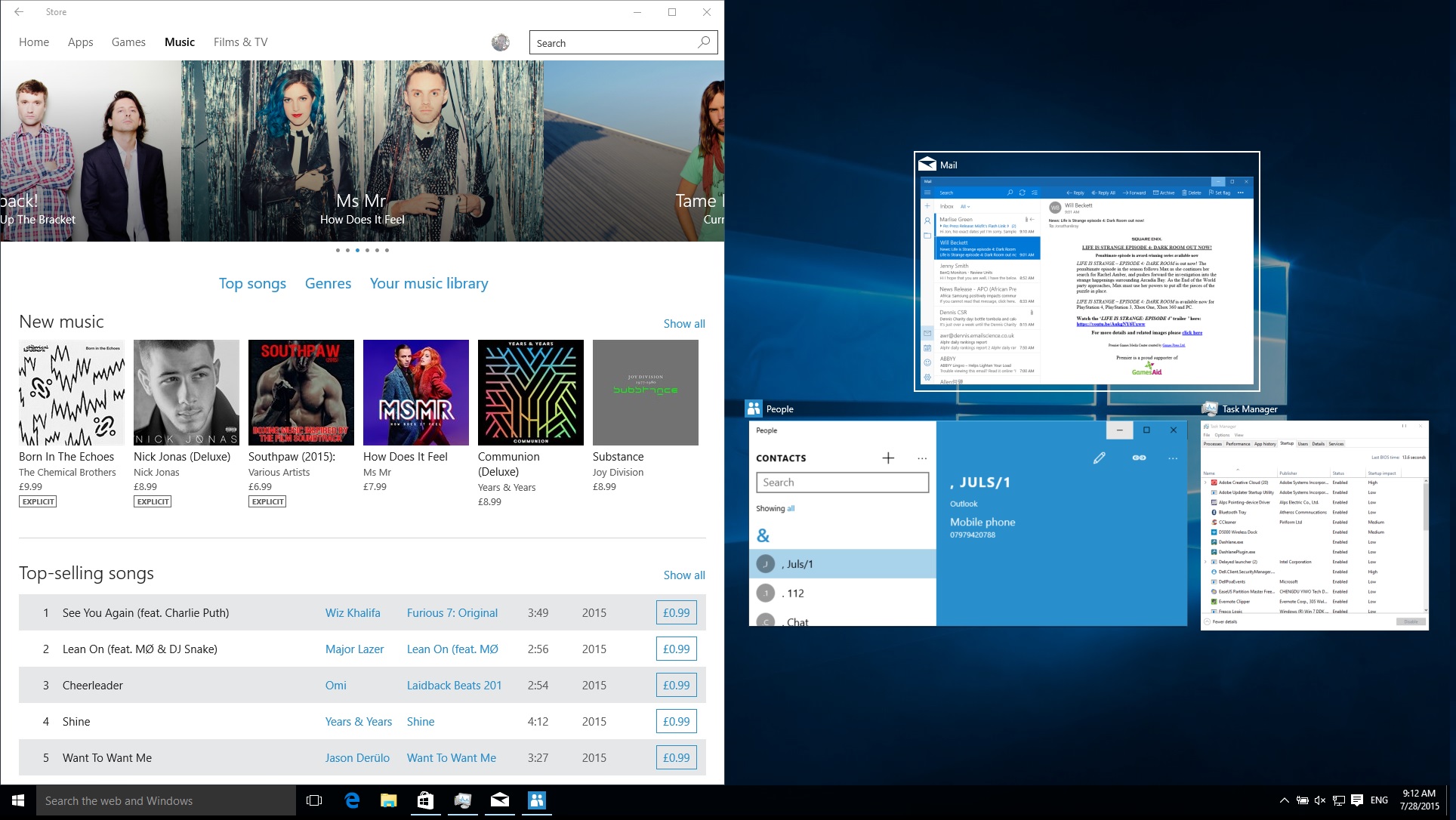This screenshot has width=1456, height=820.
Task: Archive the selected email in Mail
Action: [1165, 193]
